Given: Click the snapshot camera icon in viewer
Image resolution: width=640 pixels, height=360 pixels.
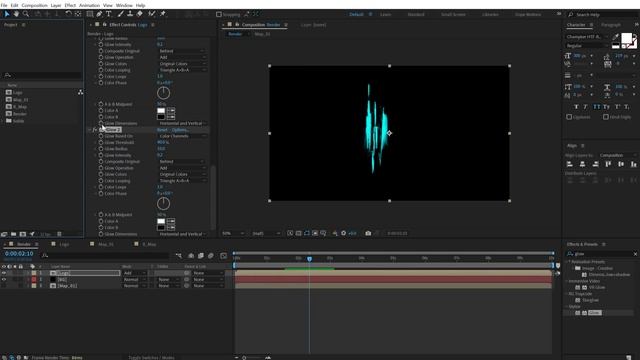Looking at the screenshot, I should point(368,233).
